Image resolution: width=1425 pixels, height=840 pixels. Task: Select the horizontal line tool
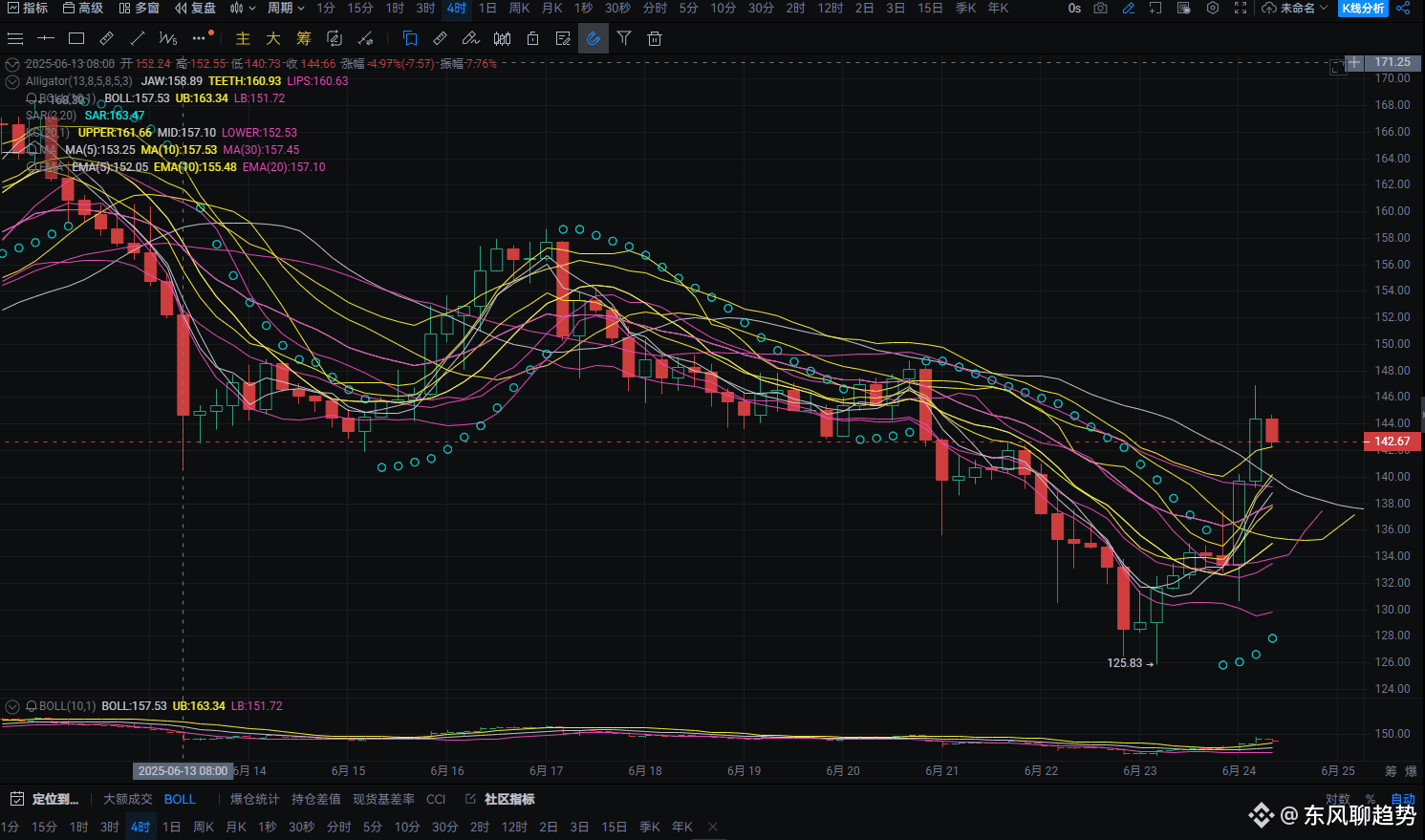click(46, 38)
